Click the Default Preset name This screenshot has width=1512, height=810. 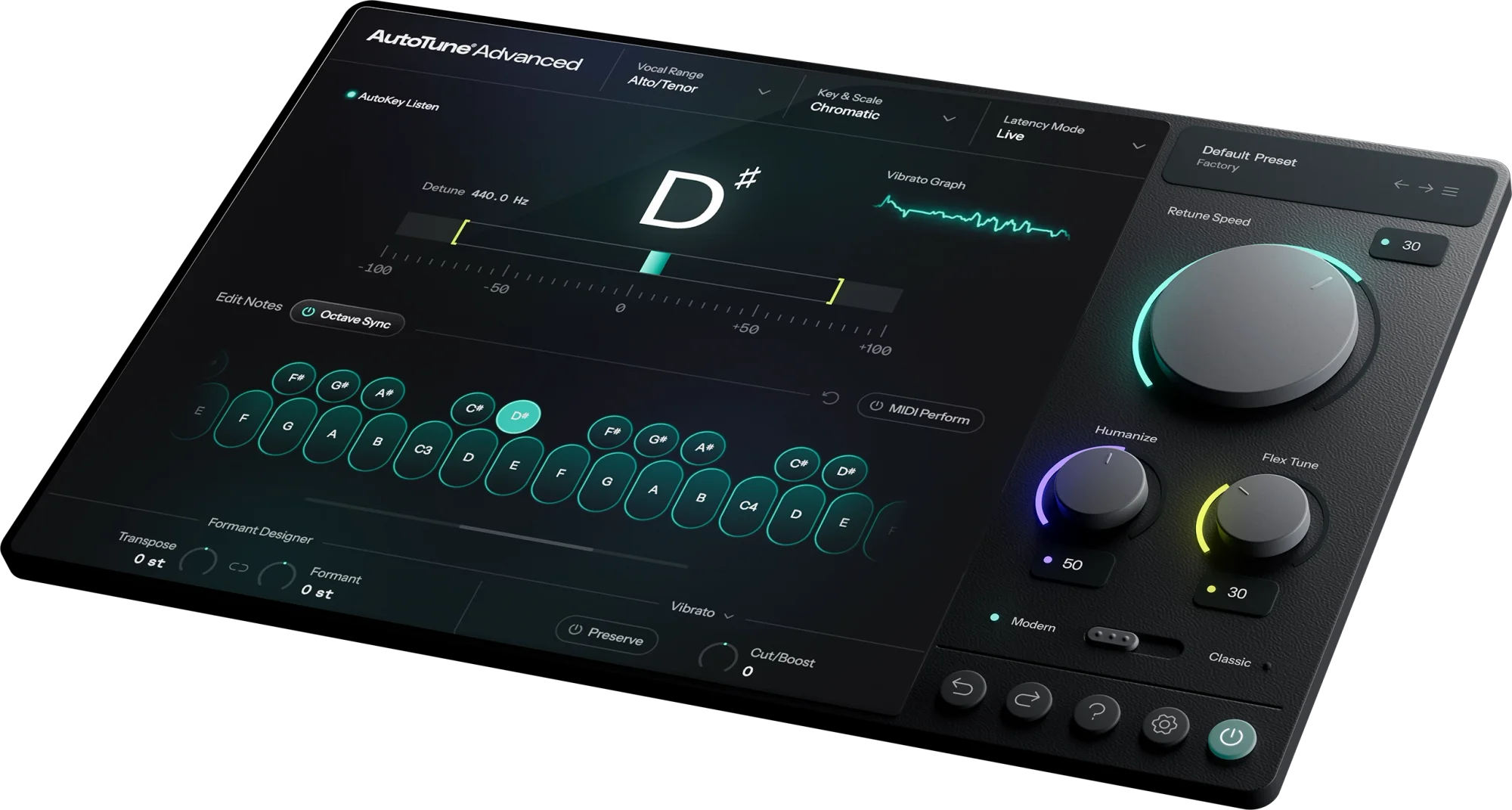pyautogui.click(x=1249, y=156)
